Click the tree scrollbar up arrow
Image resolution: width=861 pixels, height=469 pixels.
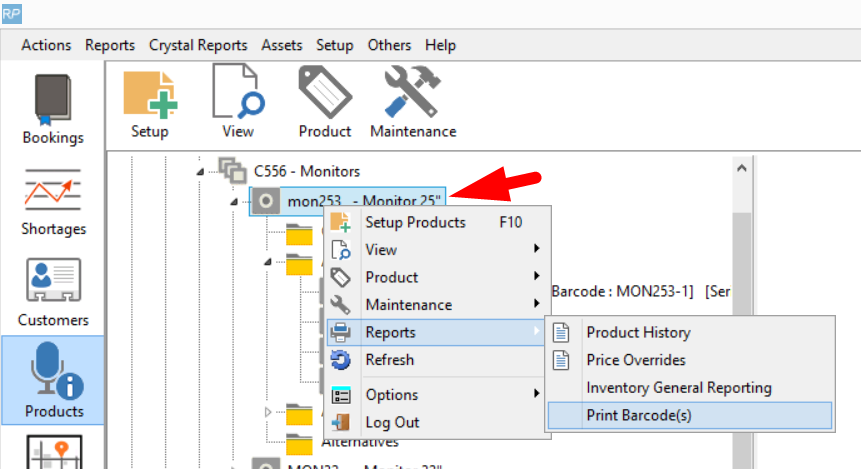point(742,168)
